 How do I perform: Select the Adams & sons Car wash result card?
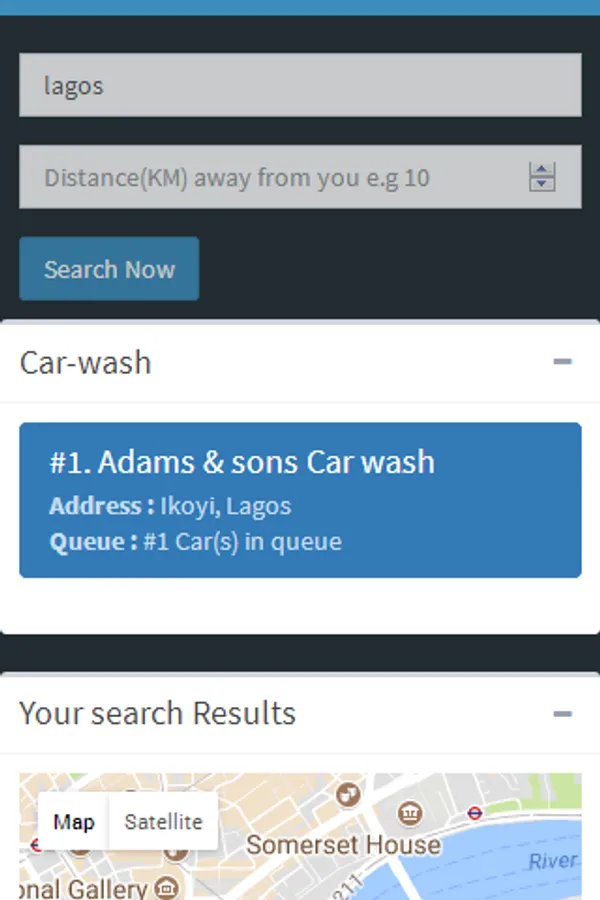point(299,499)
